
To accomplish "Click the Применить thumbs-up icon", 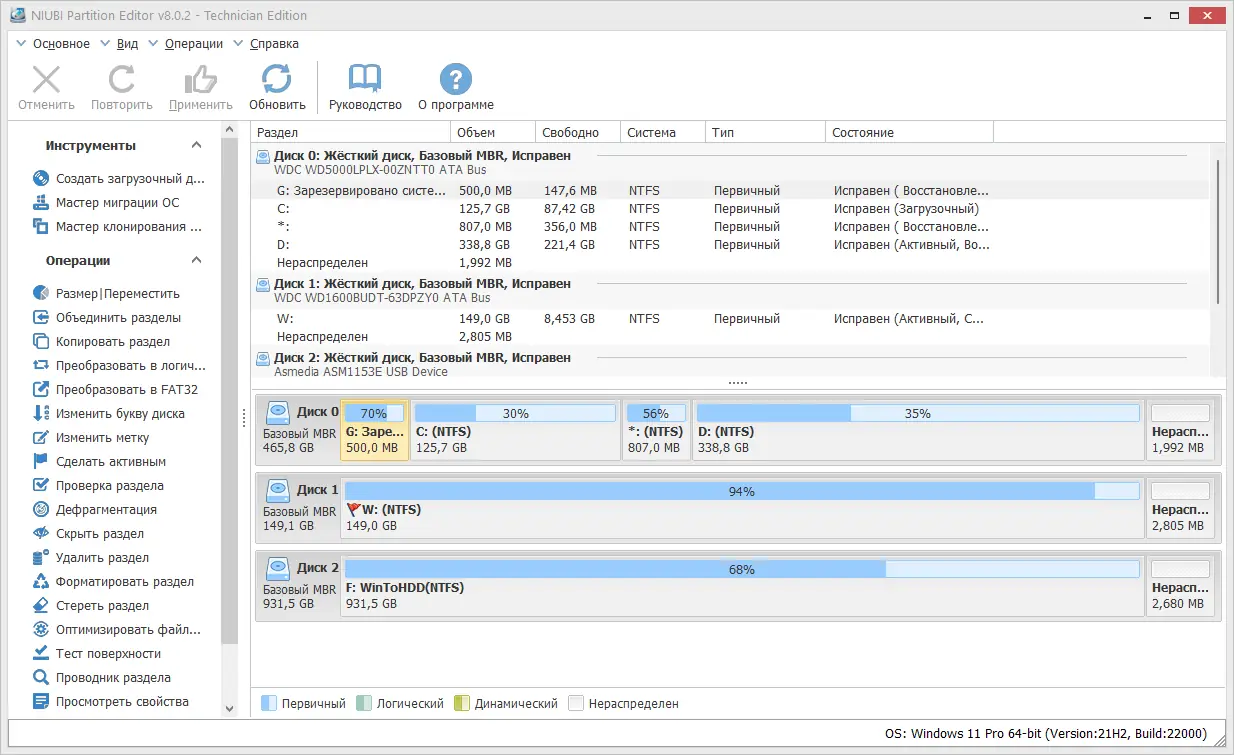I will [x=200, y=80].
